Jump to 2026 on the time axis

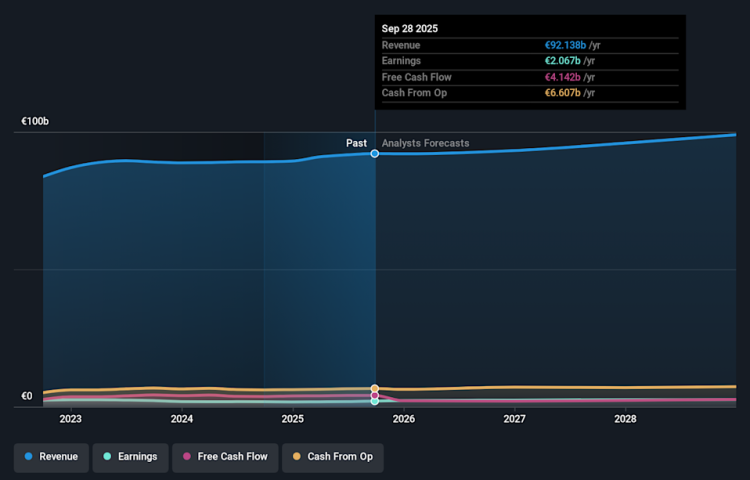coord(404,419)
